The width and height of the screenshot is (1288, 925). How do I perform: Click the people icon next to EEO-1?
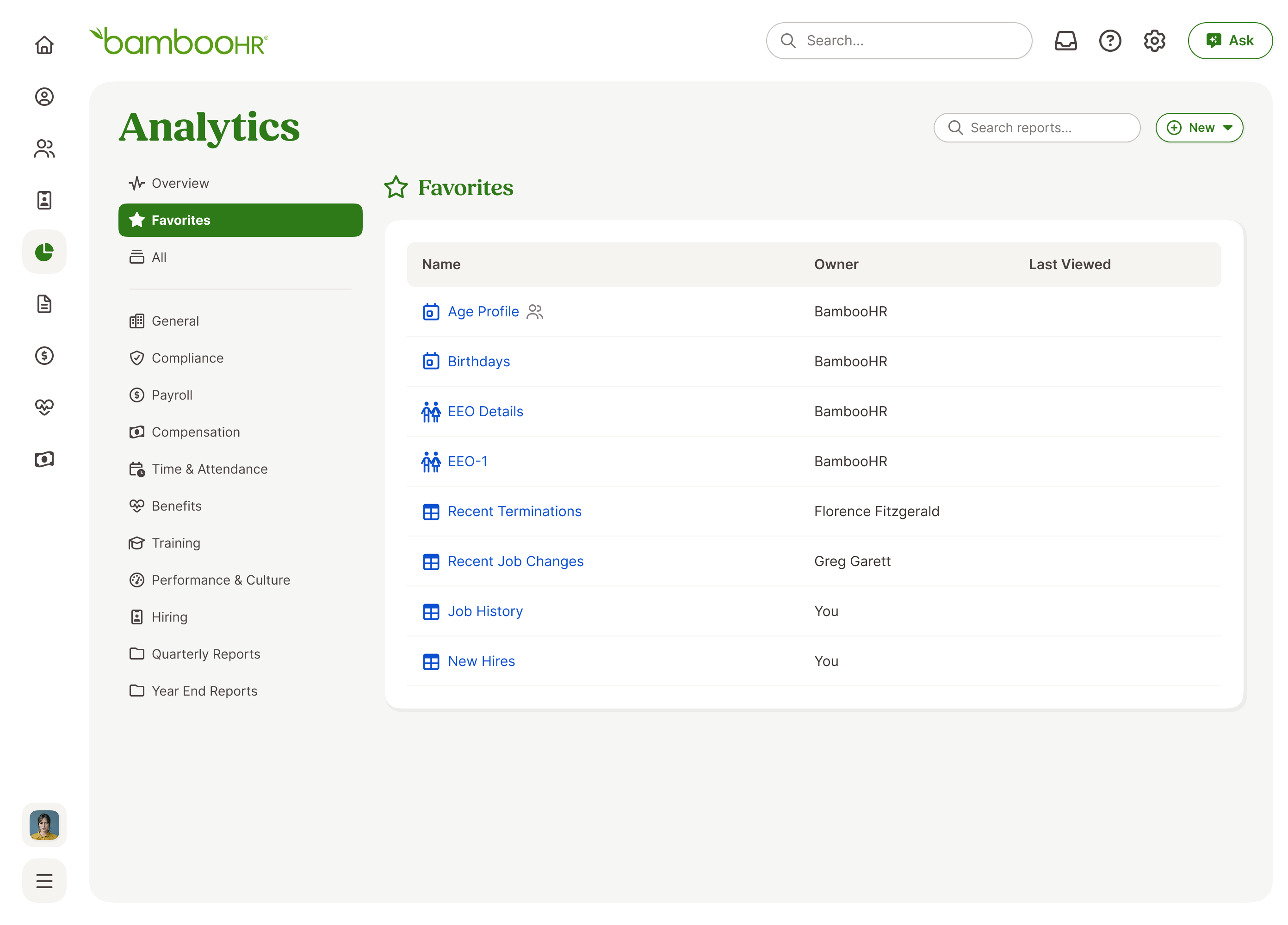(431, 462)
